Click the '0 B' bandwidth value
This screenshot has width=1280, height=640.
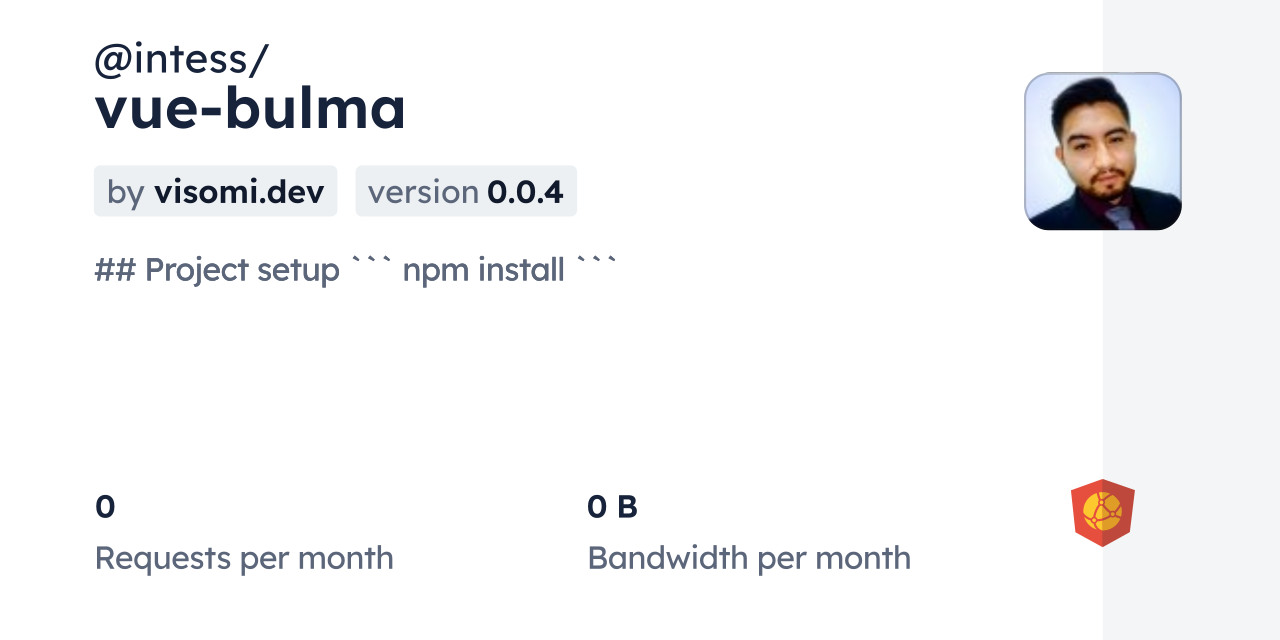point(612,507)
